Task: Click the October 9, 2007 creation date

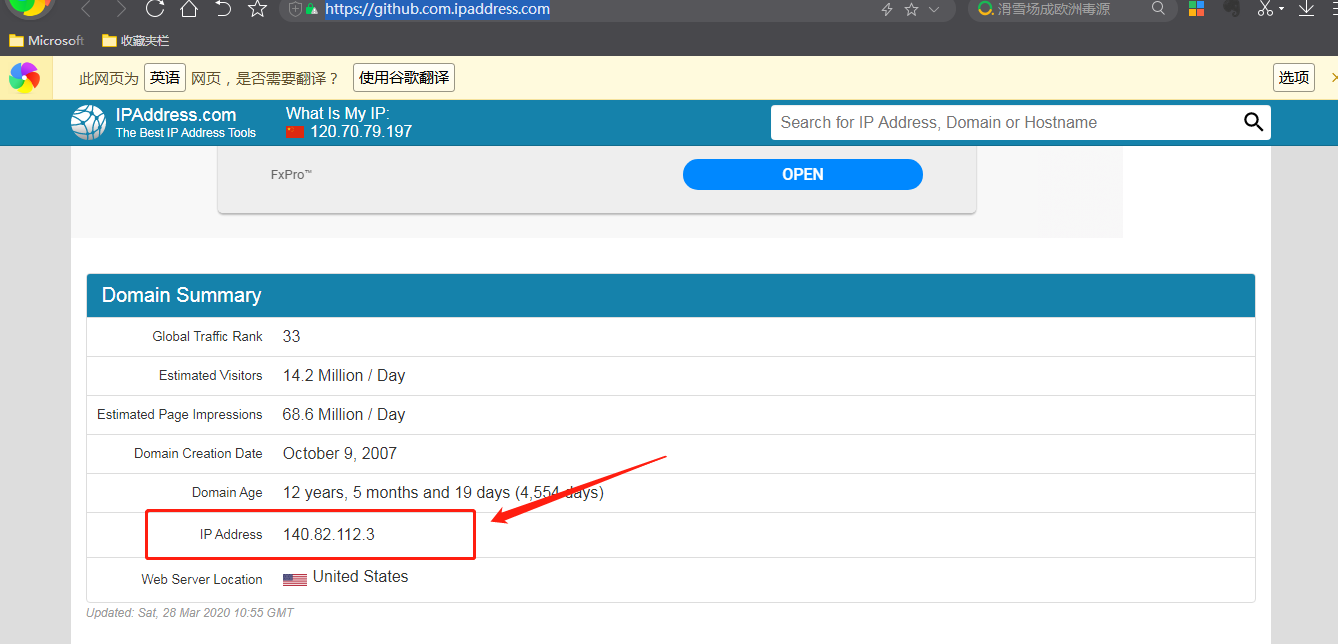Action: click(x=340, y=453)
